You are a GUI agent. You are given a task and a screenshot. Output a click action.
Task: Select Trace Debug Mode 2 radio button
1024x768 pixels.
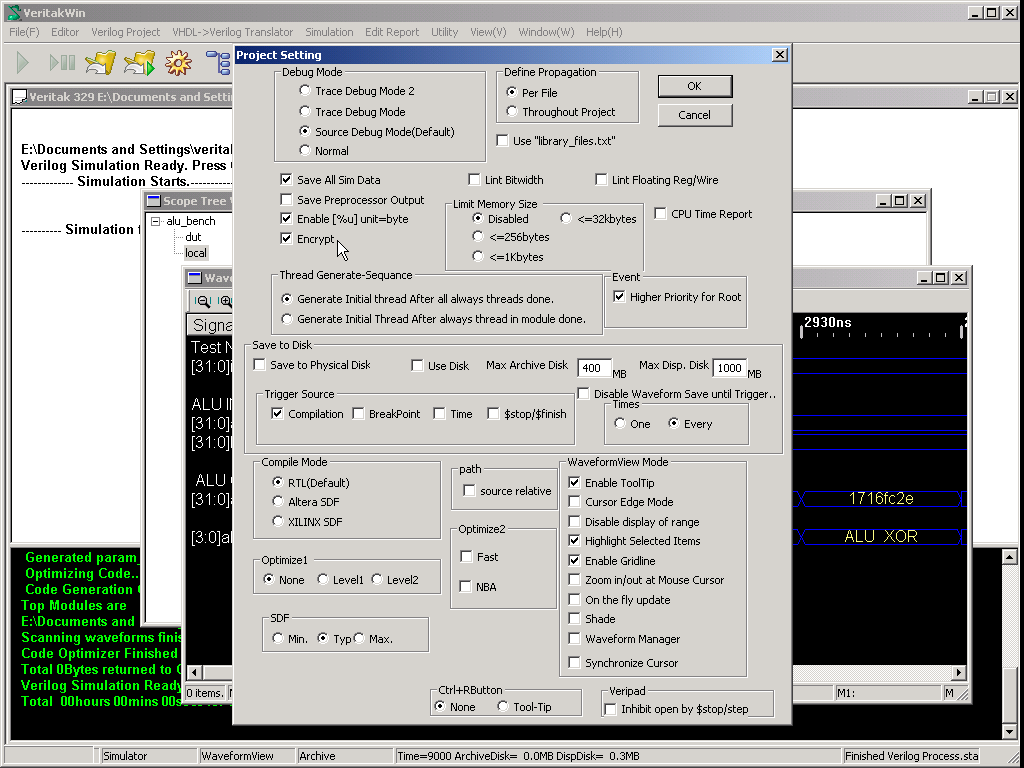click(x=305, y=91)
